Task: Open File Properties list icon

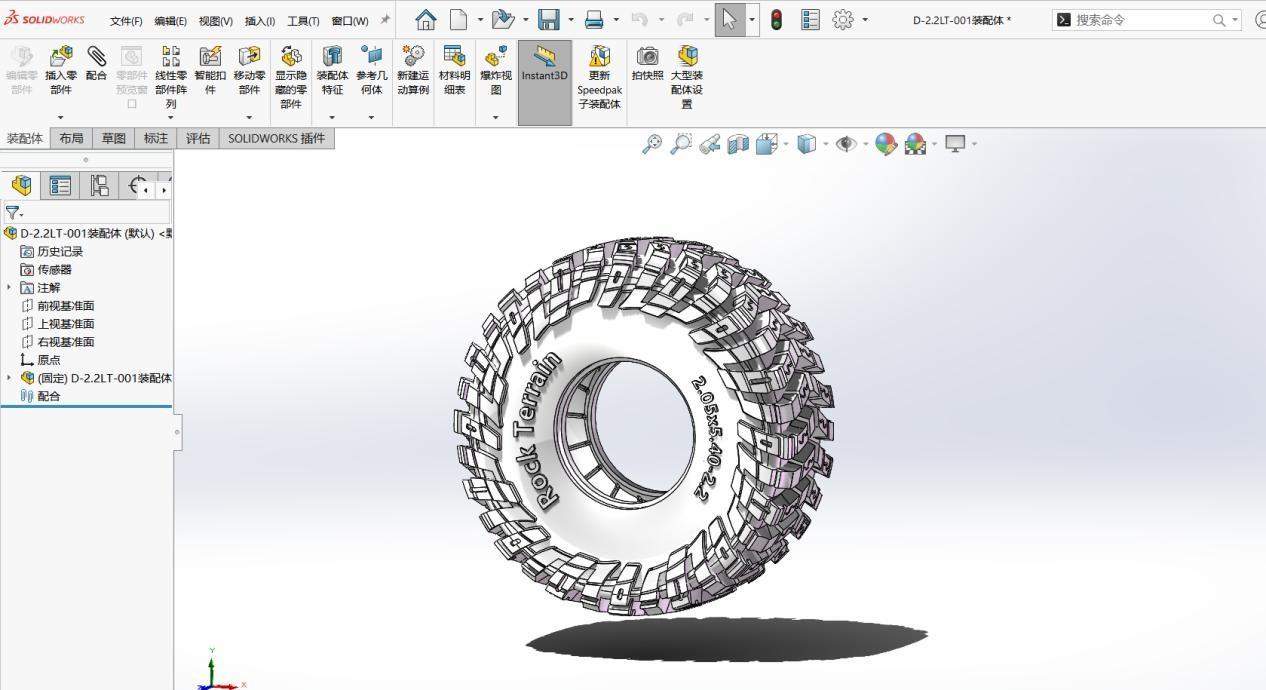Action: (x=811, y=20)
